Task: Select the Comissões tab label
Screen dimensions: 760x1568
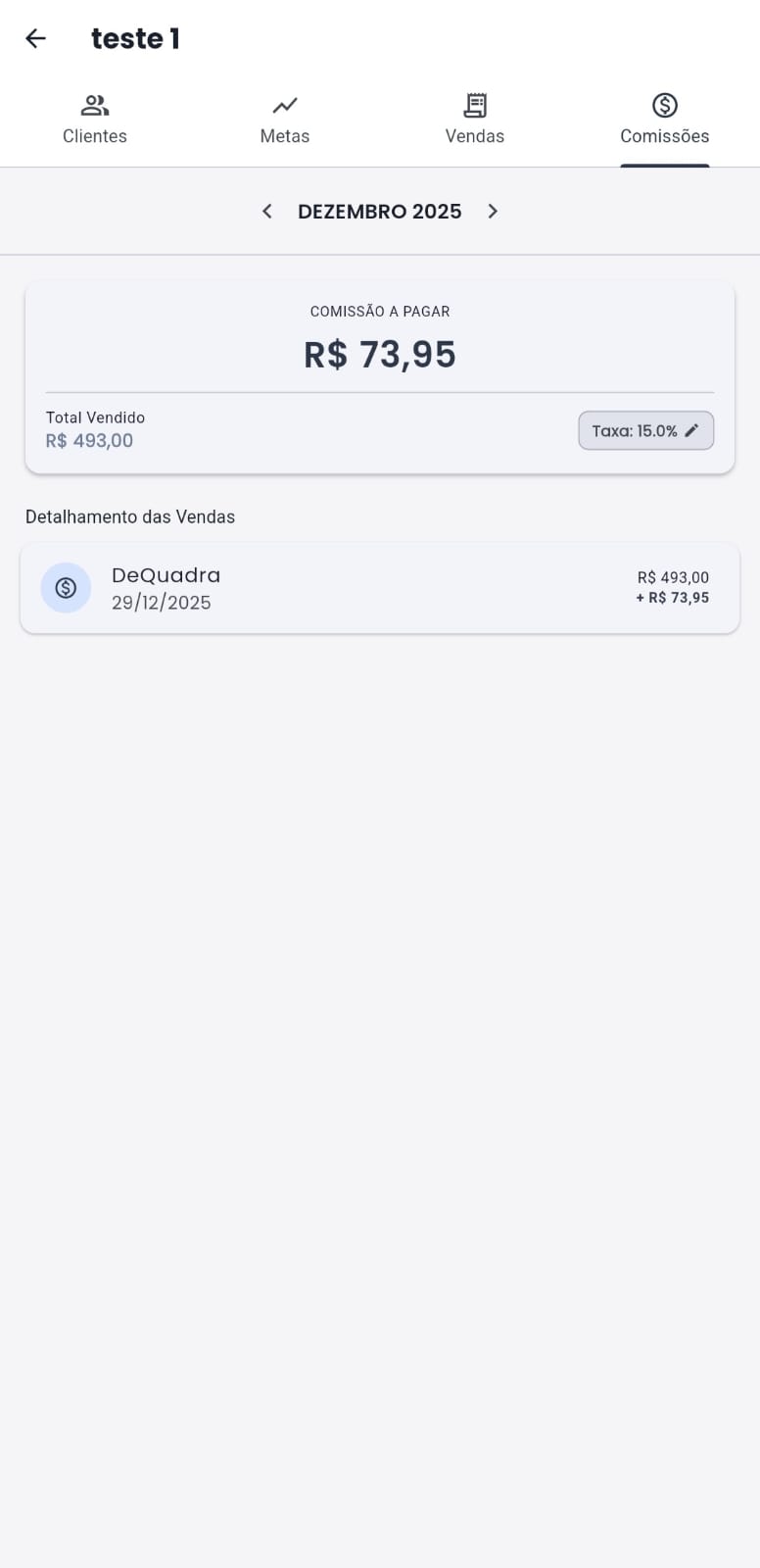Action: [665, 136]
